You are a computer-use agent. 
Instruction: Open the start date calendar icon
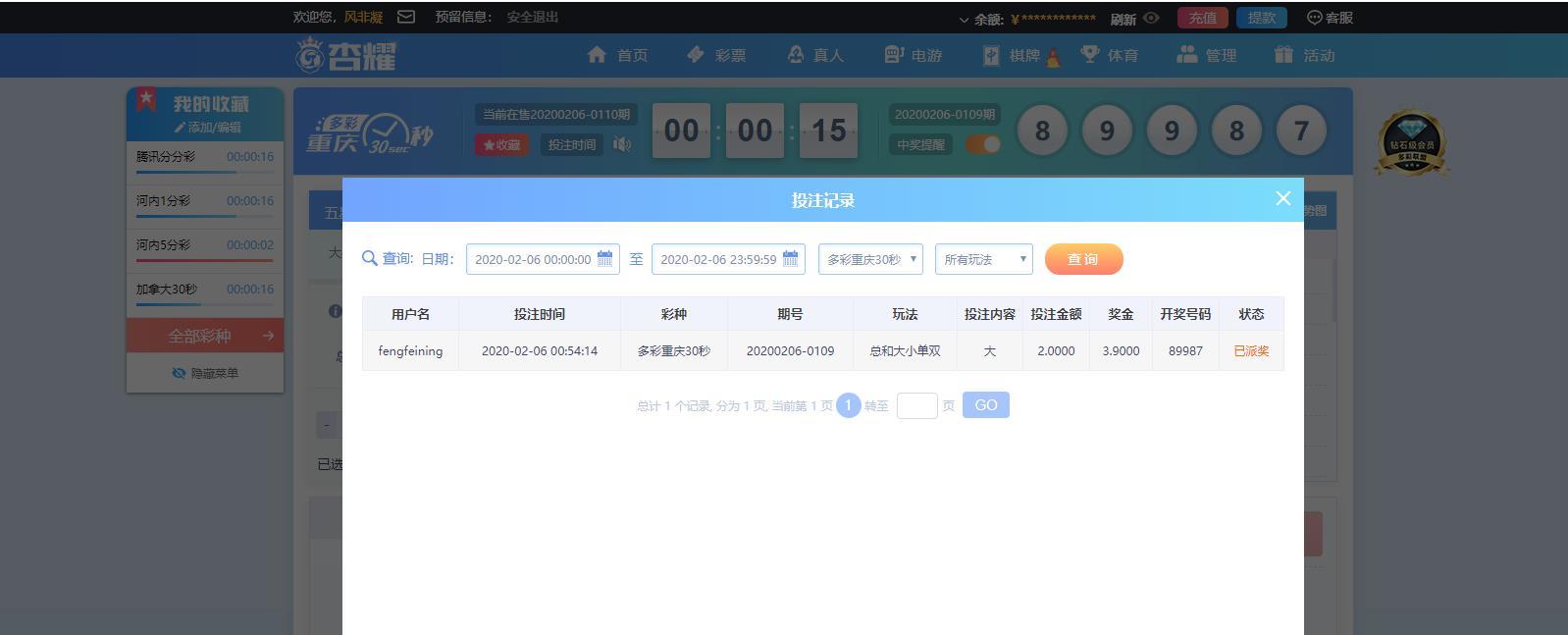coord(604,259)
